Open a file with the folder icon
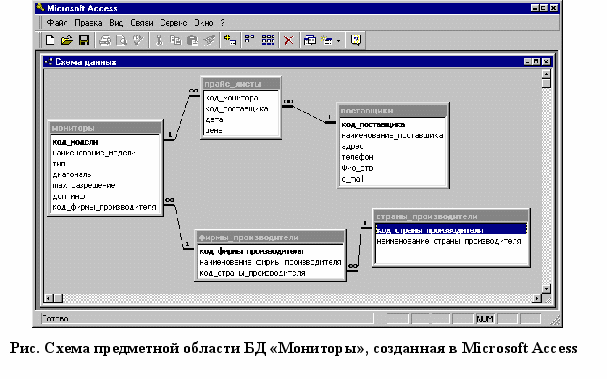 pos(67,40)
